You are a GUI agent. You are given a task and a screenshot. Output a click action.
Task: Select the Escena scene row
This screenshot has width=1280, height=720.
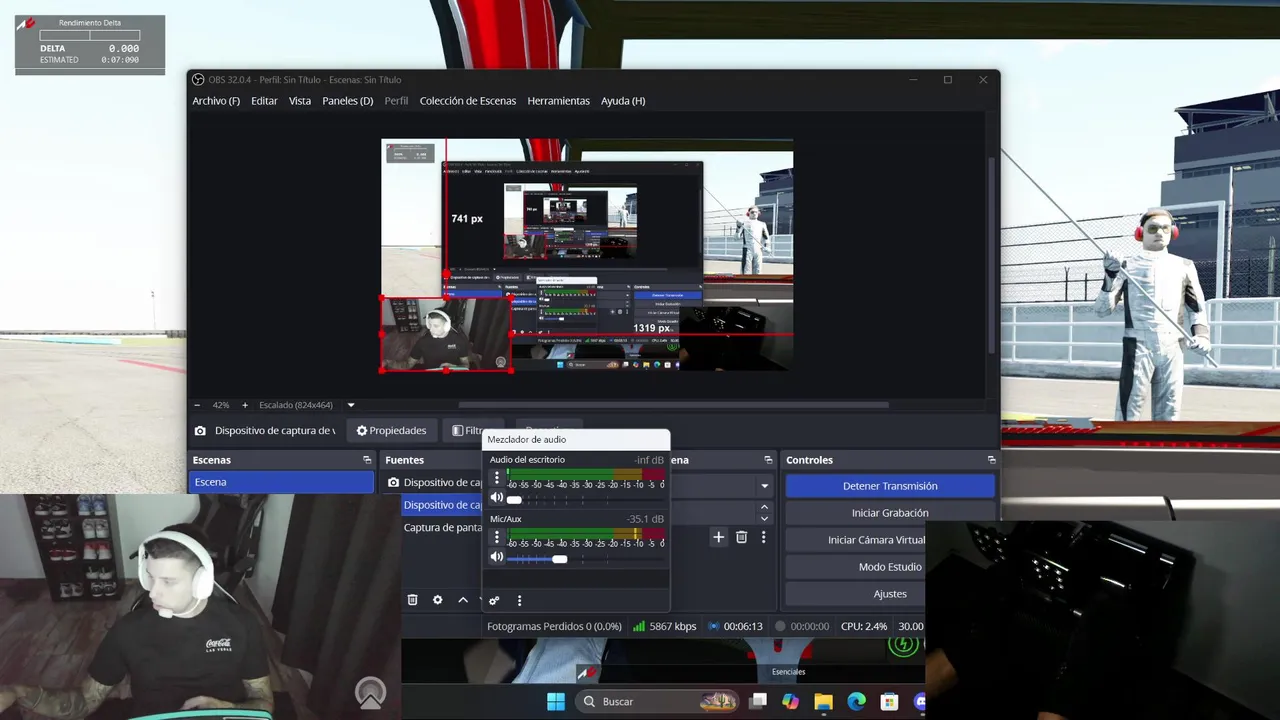point(281,482)
